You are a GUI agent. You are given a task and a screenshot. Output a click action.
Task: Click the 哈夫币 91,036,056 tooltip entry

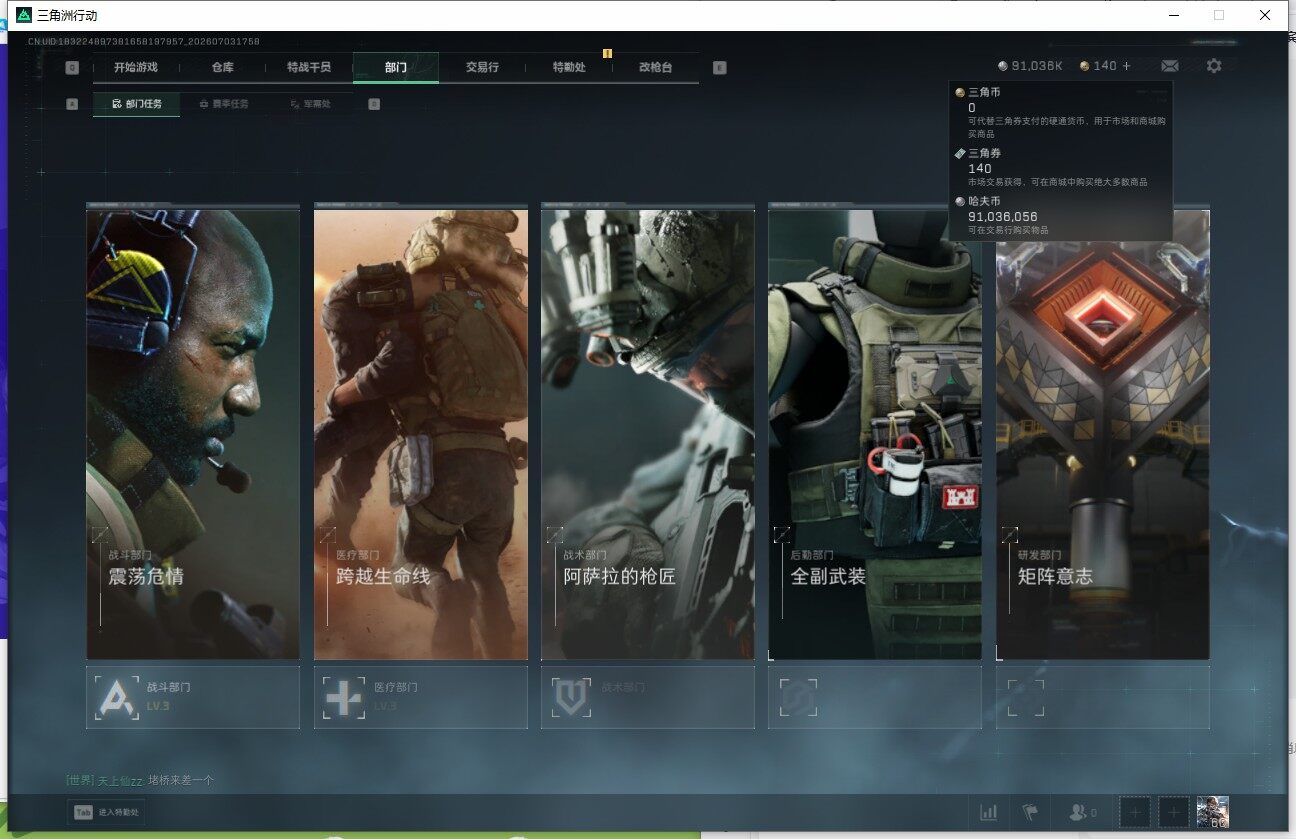(1061, 215)
